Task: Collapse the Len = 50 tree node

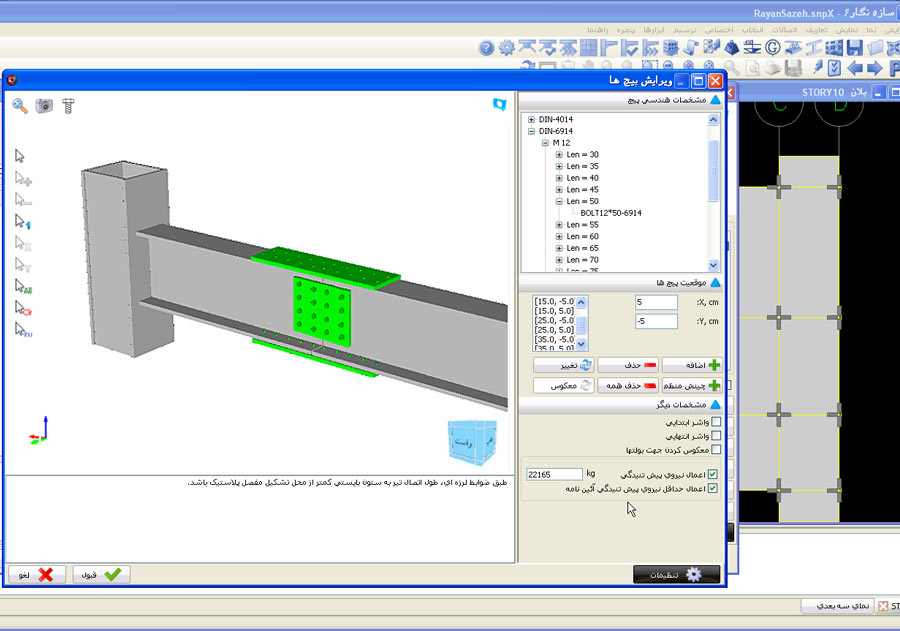Action: tap(559, 201)
